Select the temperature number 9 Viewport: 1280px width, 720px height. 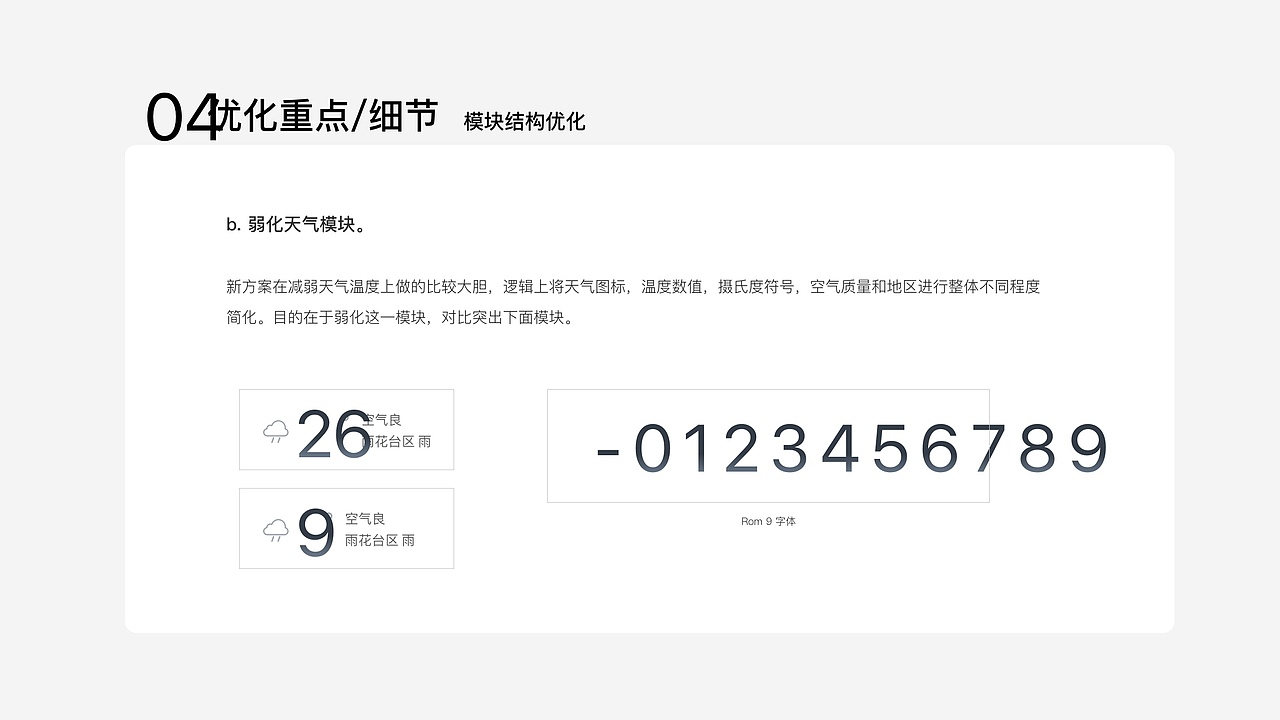point(317,532)
